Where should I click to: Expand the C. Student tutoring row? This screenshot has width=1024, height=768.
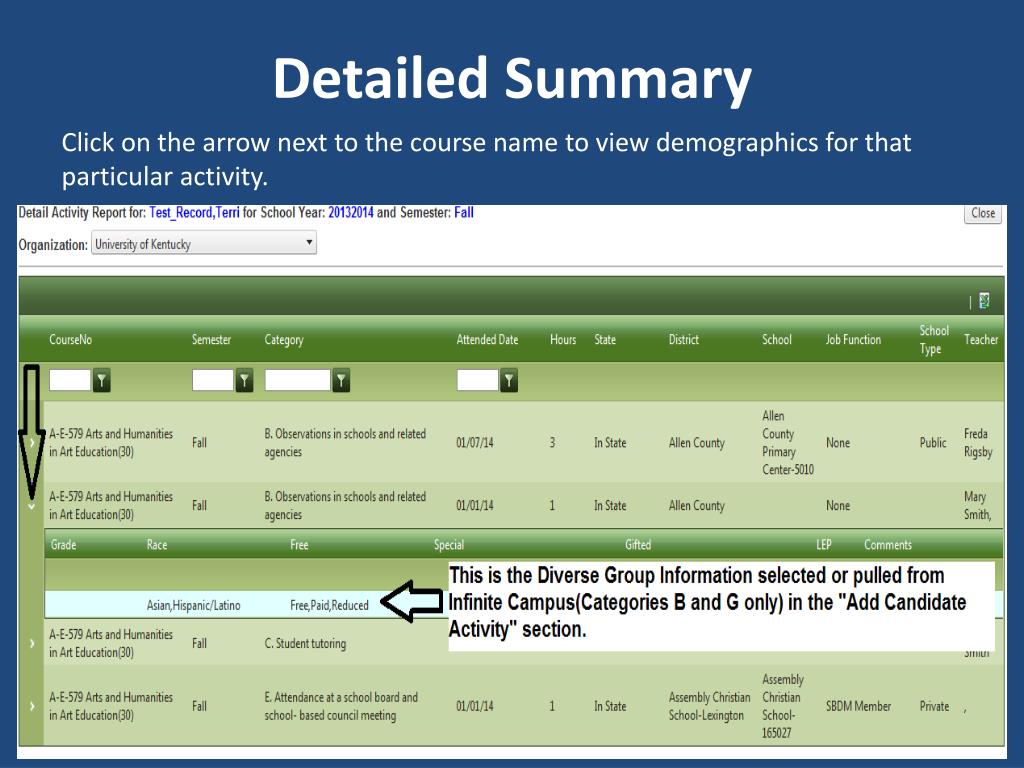[x=31, y=643]
